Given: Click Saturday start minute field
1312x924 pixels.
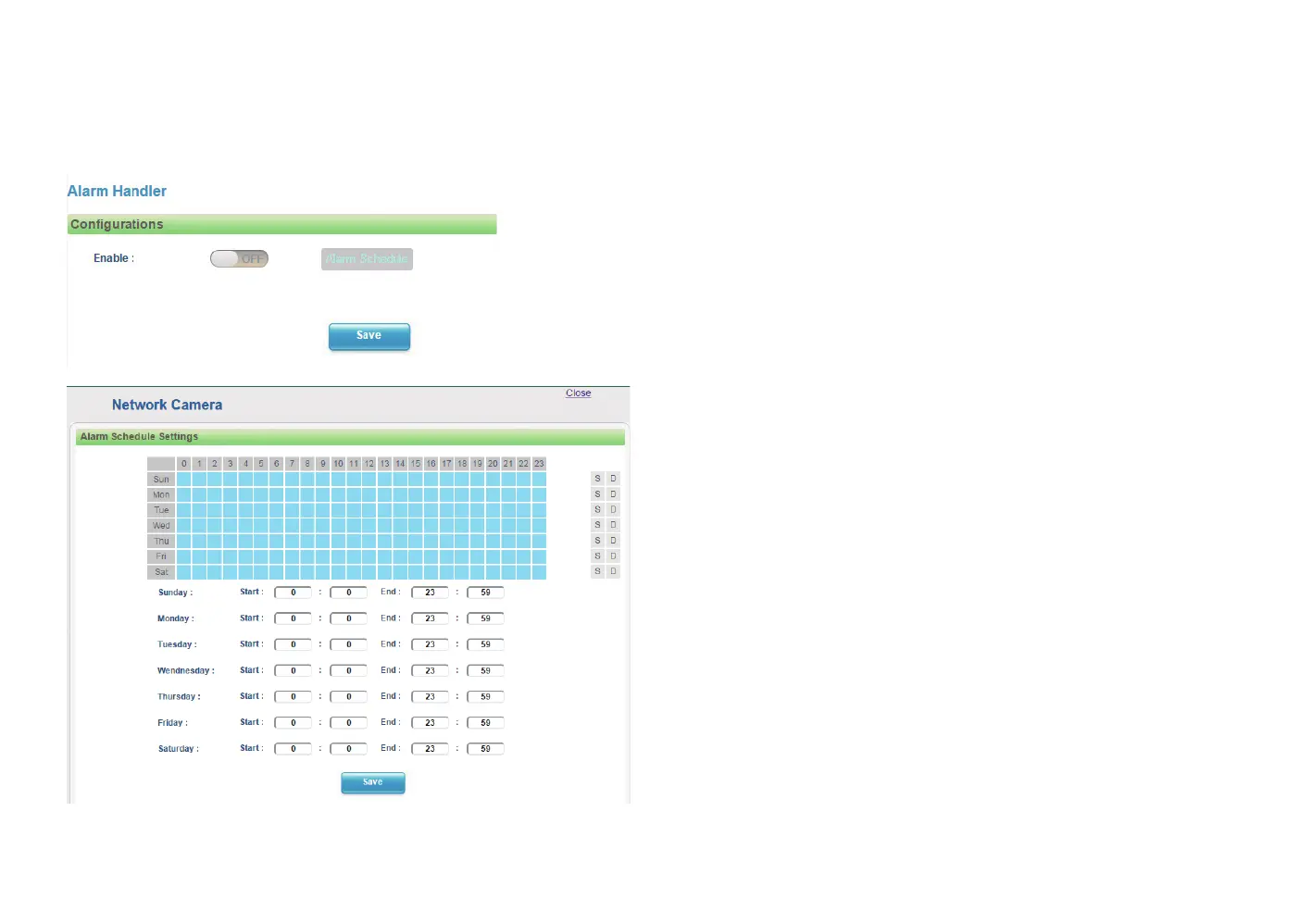Looking at the screenshot, I should (x=349, y=749).
